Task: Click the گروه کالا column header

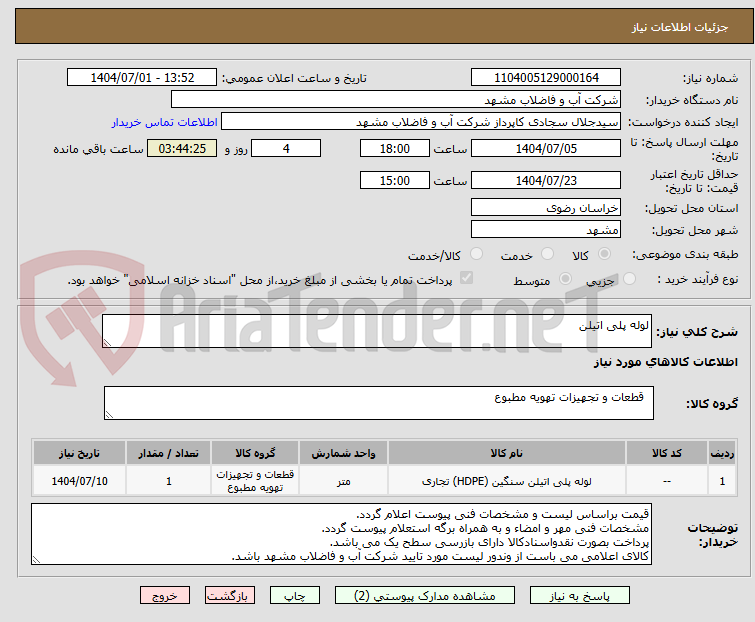Action: pos(255,453)
